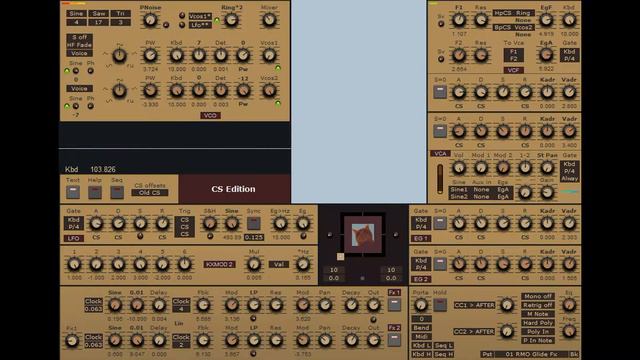Toggle the Text button
Screen dimensions: 640x360
(73, 192)
